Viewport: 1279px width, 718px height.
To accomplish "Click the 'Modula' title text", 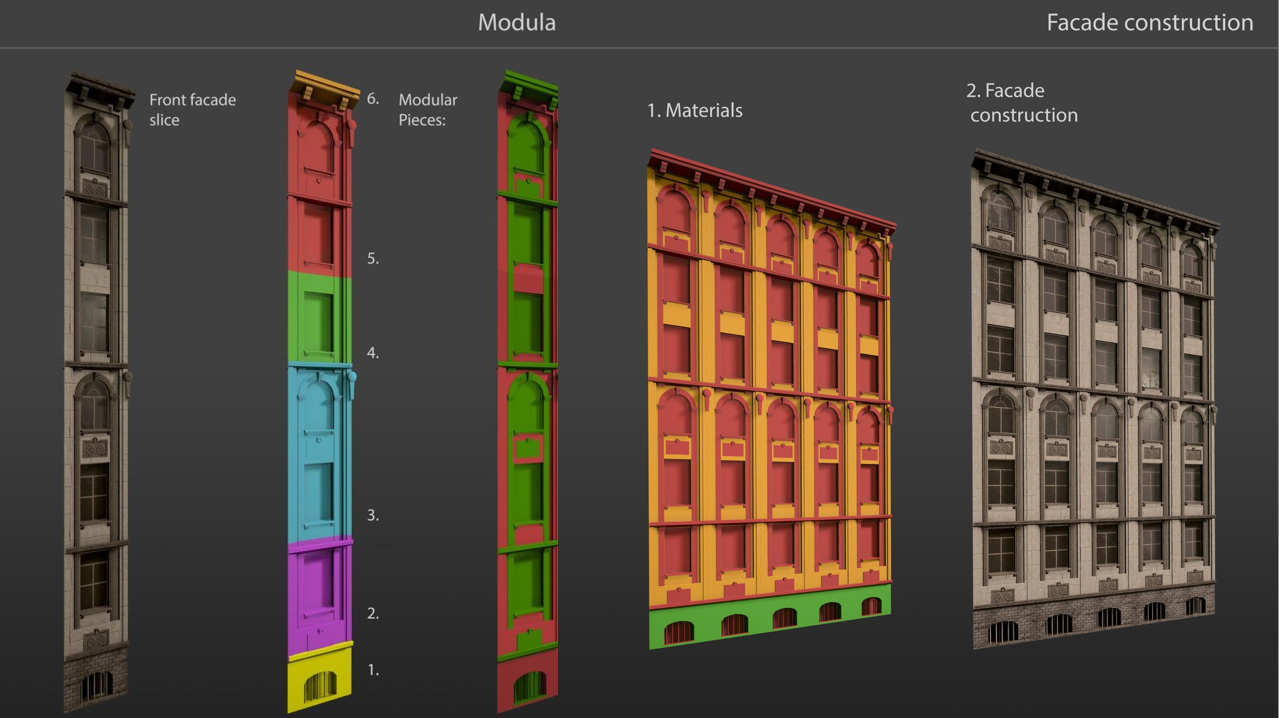I will click(516, 22).
